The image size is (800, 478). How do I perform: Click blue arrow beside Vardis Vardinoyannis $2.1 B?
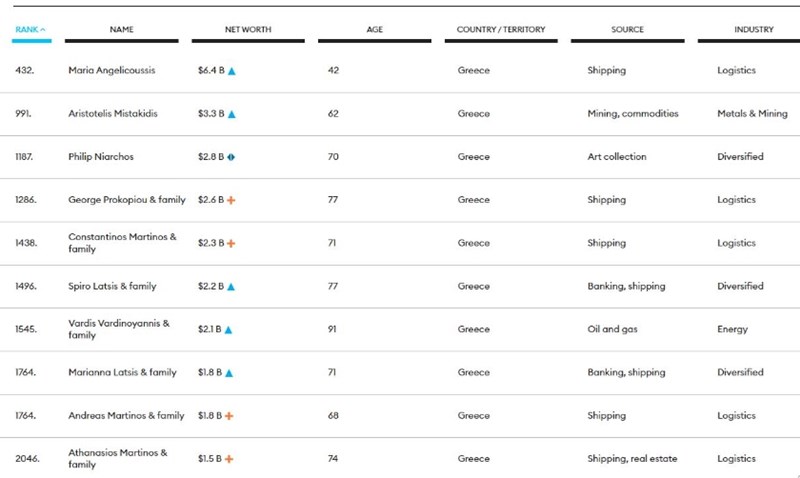coord(228,329)
